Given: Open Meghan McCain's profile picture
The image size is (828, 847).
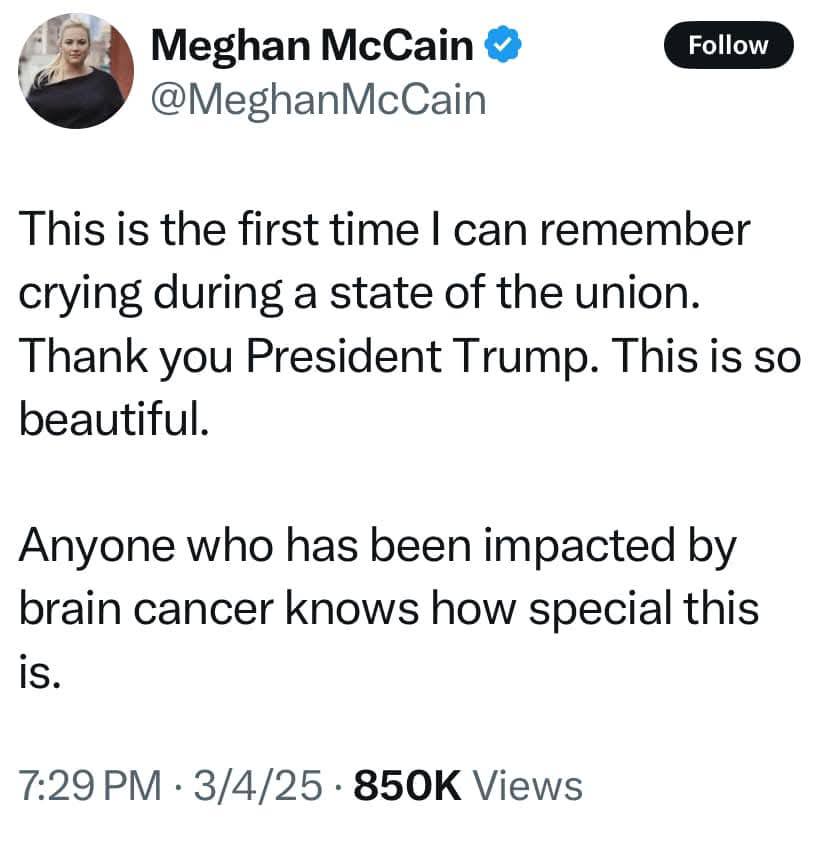Looking at the screenshot, I should click(x=76, y=72).
